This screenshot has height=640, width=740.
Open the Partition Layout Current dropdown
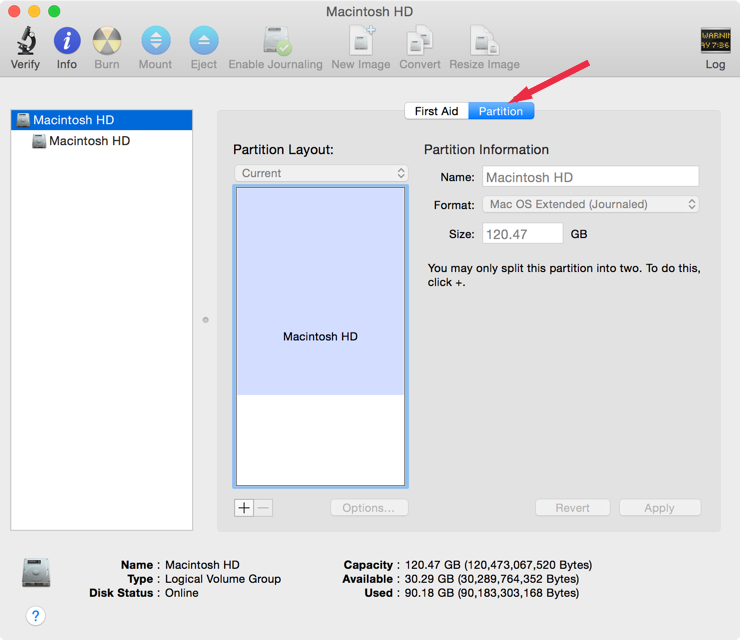(321, 173)
